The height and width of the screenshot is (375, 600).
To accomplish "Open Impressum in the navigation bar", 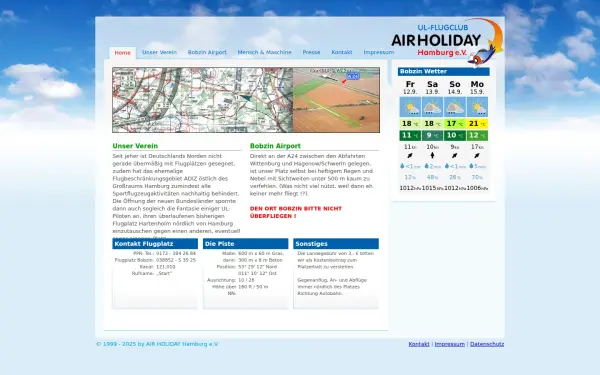I will click(x=378, y=52).
